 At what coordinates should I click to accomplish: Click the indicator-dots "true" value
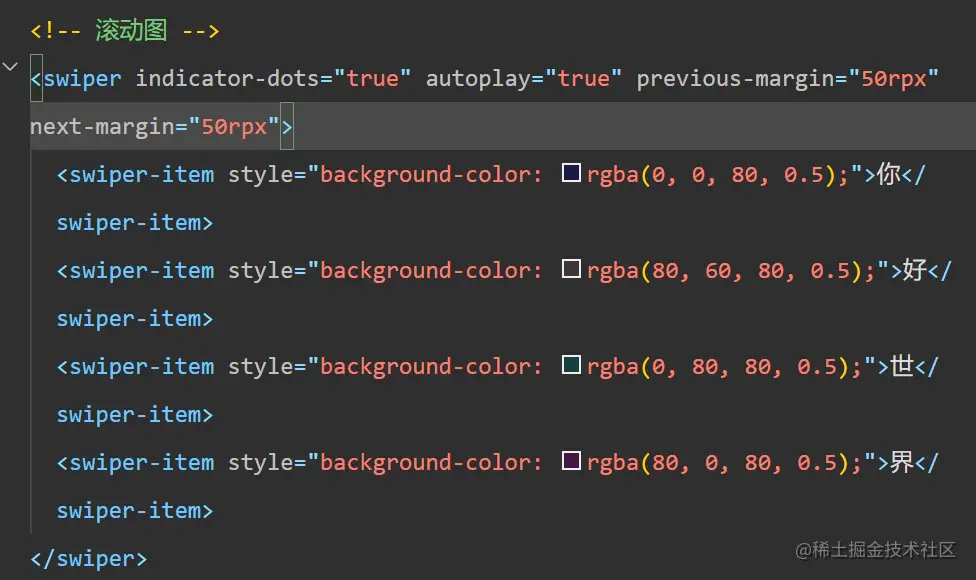tap(372, 78)
